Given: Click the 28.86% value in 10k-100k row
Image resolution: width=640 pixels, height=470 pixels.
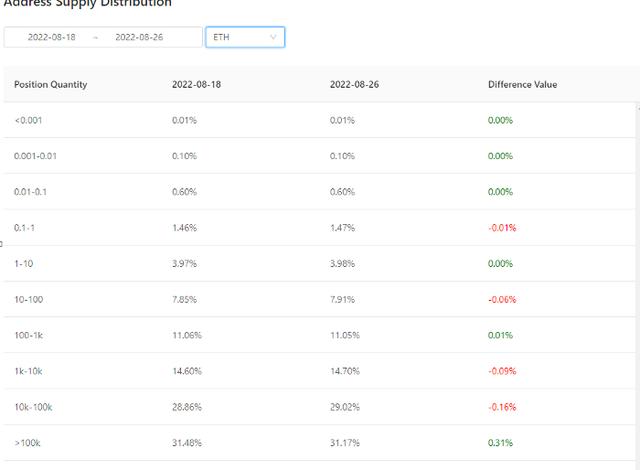Looking at the screenshot, I should tap(187, 407).
